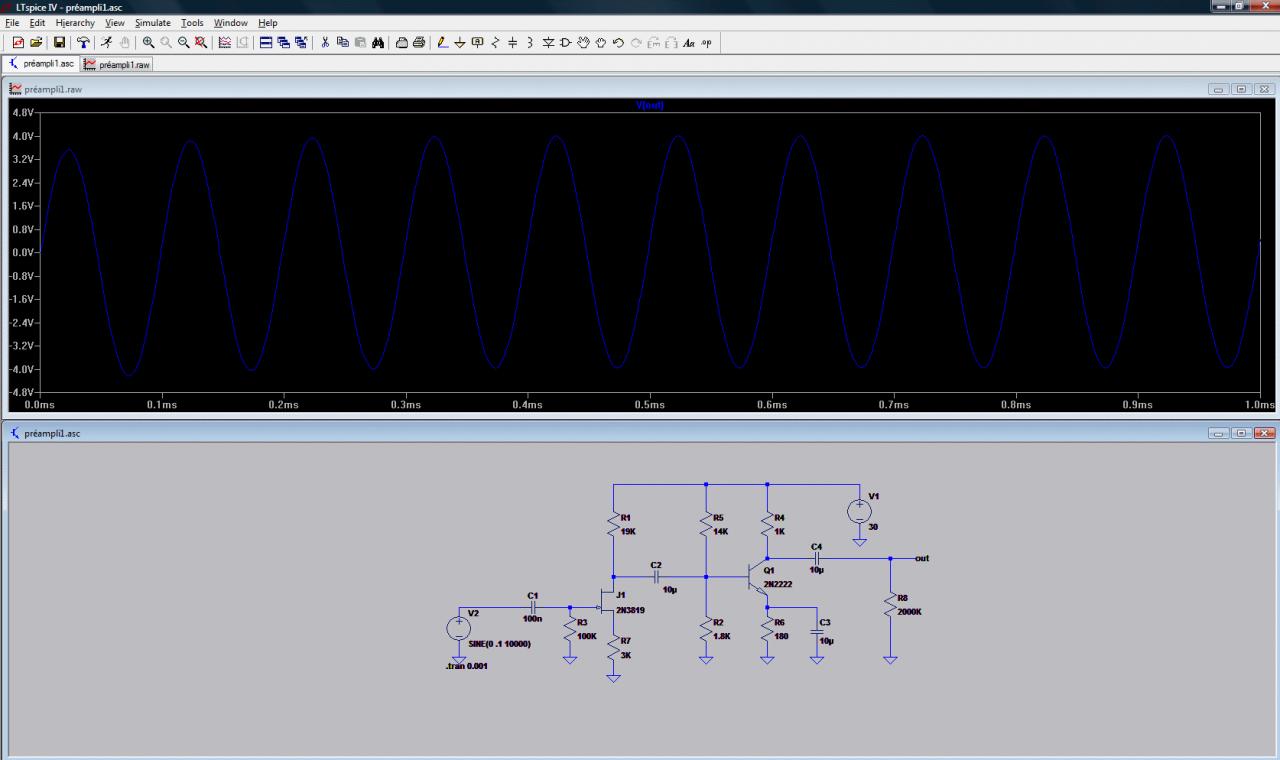Click the Print icon in toolbar

click(x=419, y=42)
